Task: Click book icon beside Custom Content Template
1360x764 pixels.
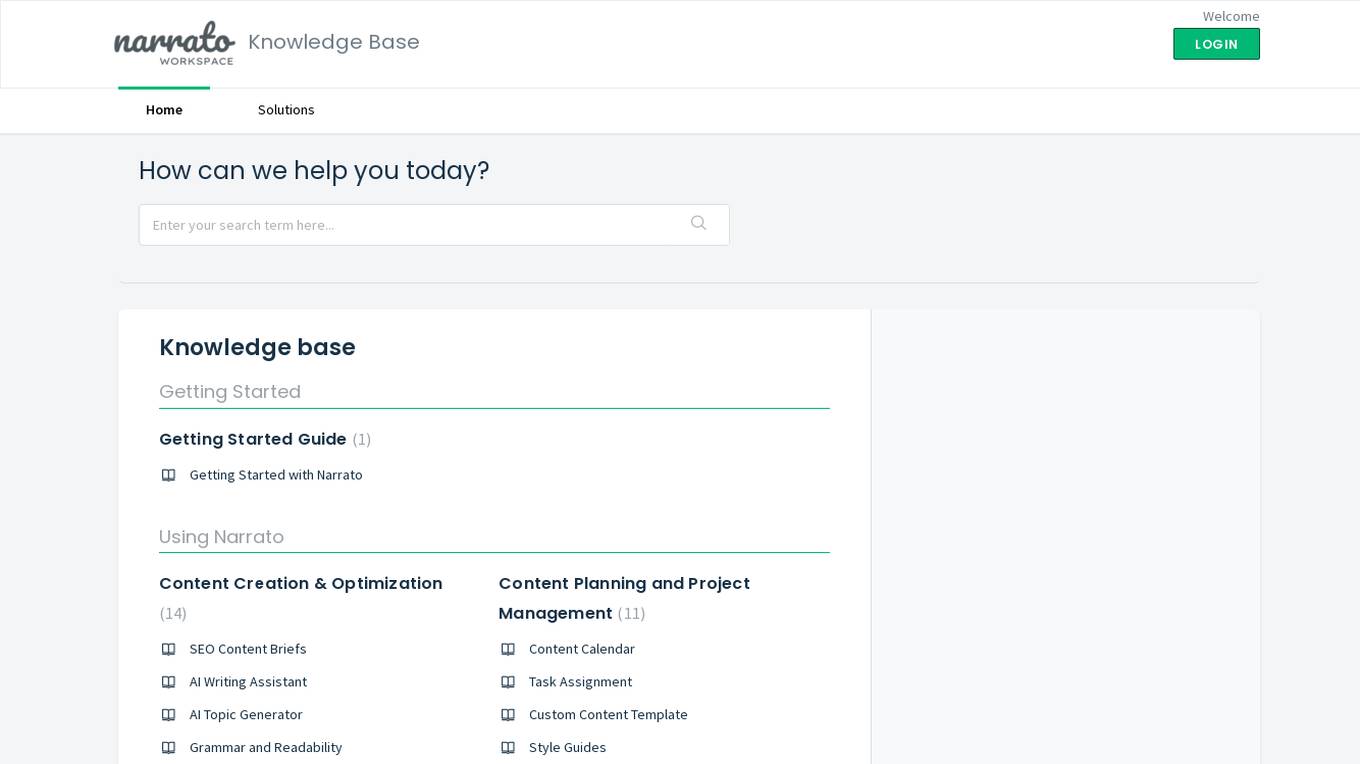Action: pos(508,715)
